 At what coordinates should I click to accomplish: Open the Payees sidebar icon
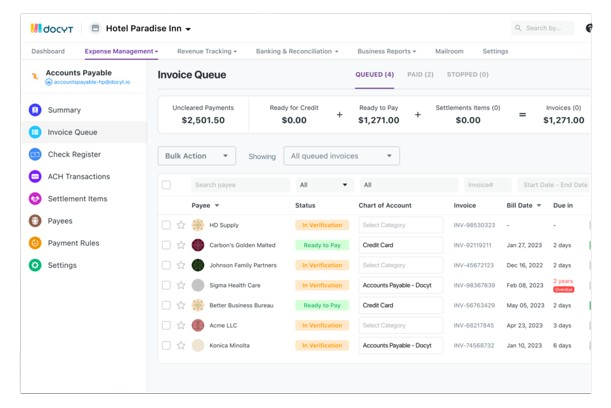35,221
